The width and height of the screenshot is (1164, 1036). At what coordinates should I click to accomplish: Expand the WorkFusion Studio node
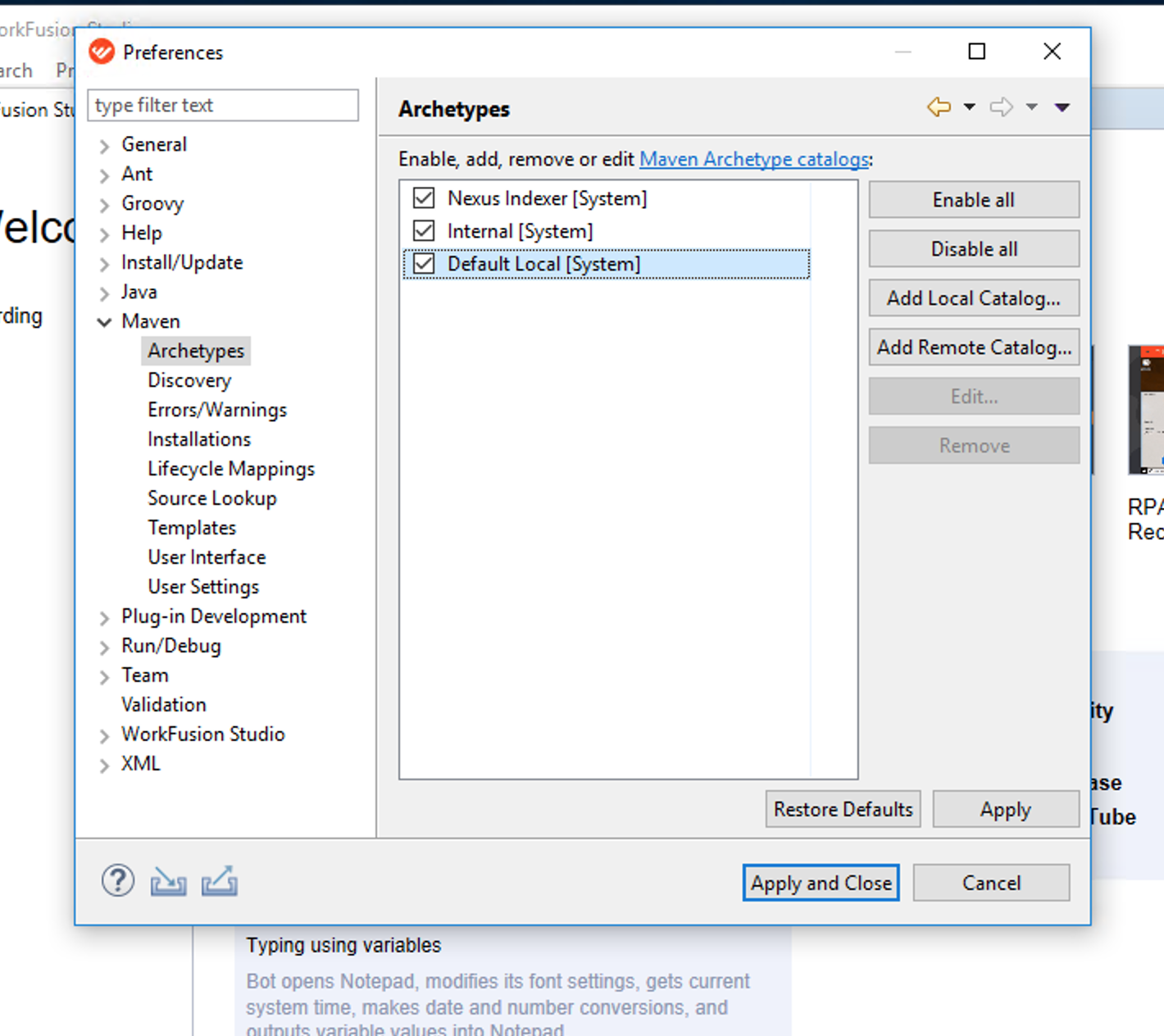(x=104, y=736)
